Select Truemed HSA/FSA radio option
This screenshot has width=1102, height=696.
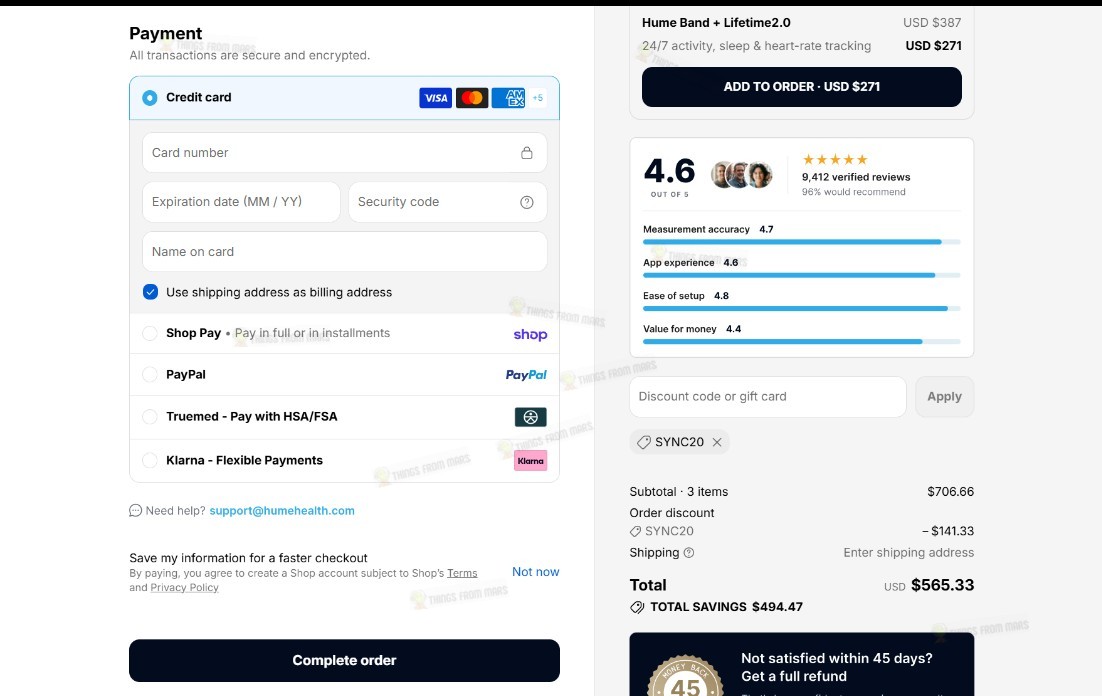(x=150, y=417)
